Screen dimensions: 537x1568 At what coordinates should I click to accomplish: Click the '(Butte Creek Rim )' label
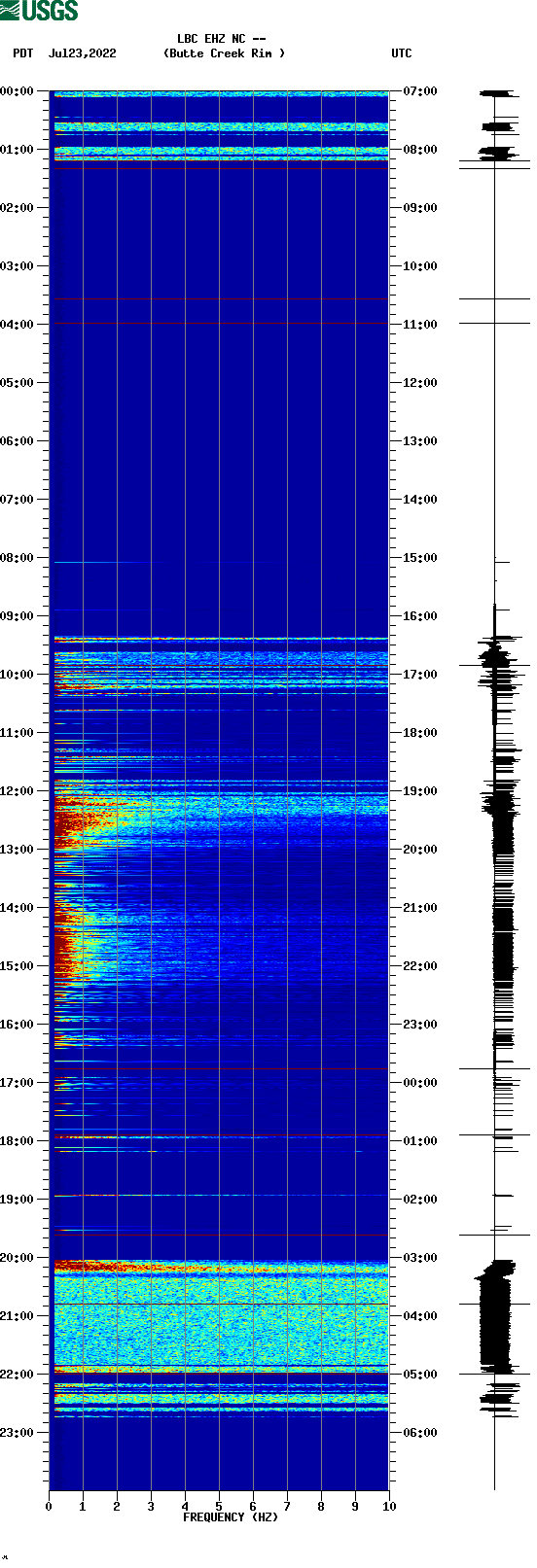[225, 53]
